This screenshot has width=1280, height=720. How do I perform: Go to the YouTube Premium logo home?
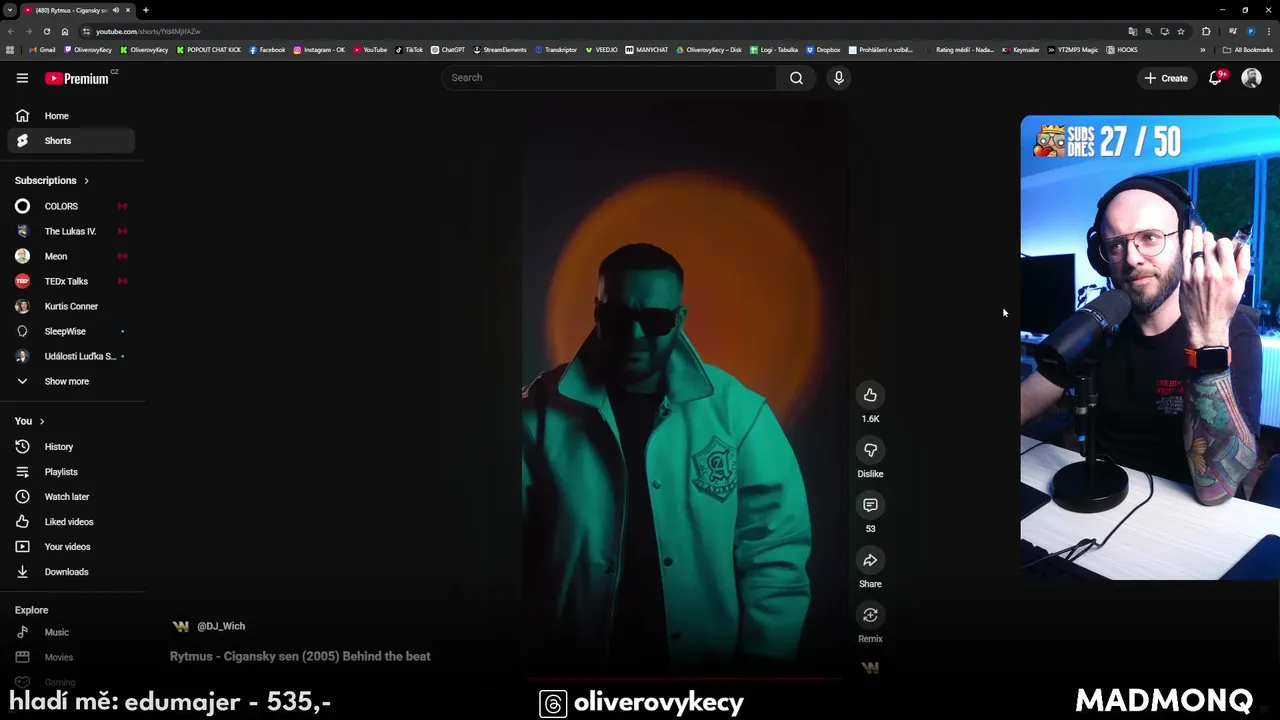pyautogui.click(x=77, y=78)
